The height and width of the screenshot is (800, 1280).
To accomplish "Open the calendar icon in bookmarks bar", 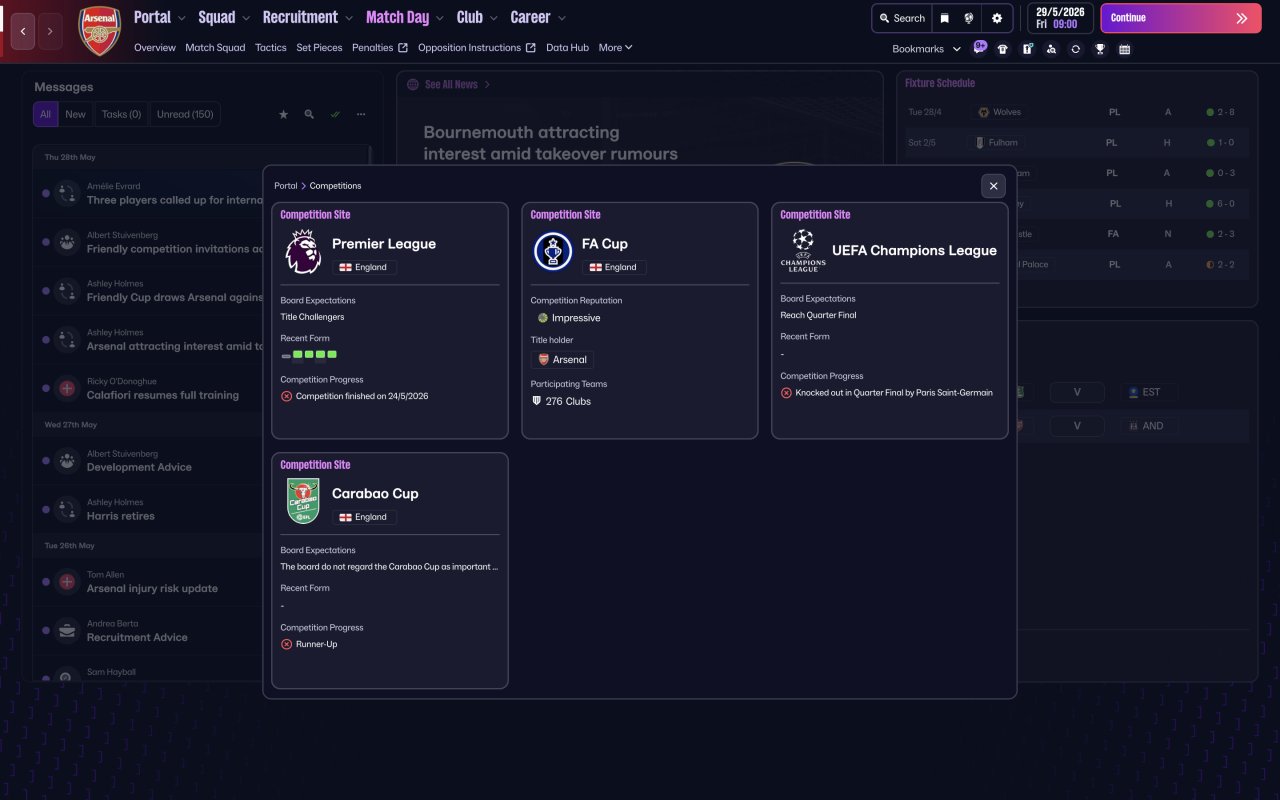I will 1124,49.
